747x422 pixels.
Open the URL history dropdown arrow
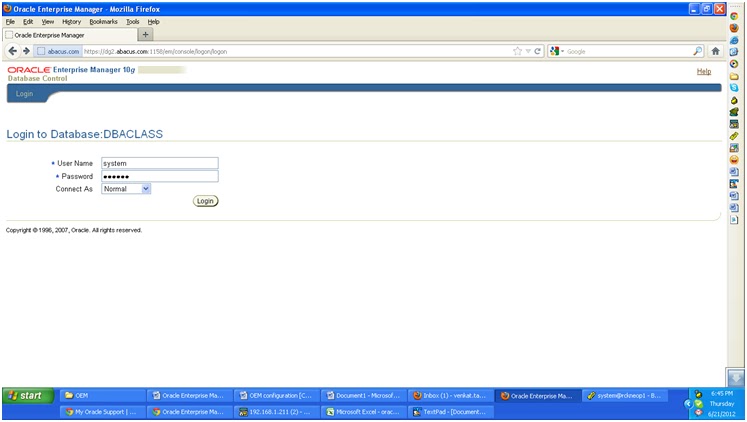coord(528,51)
